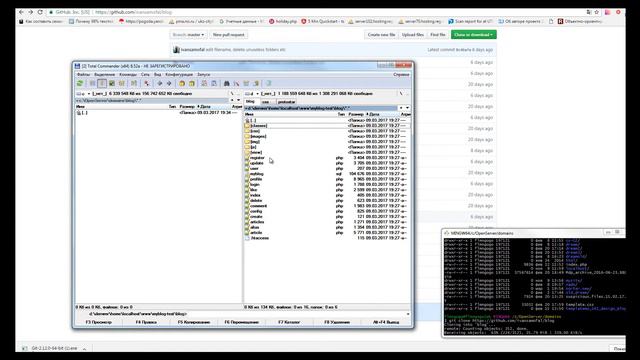
Task: Open Branch: master dropdown on GitHub
Action: coord(188,35)
